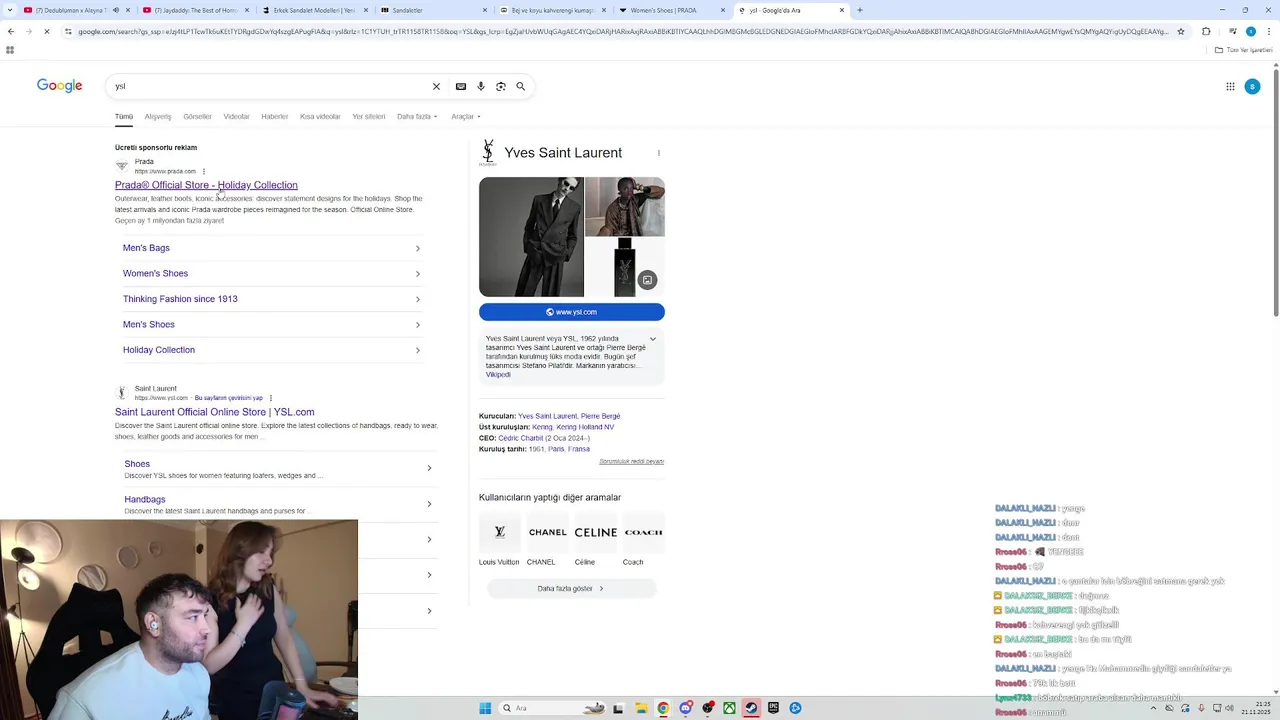Open the Cédric Charbit CEO link
1280x720 pixels.
521,438
